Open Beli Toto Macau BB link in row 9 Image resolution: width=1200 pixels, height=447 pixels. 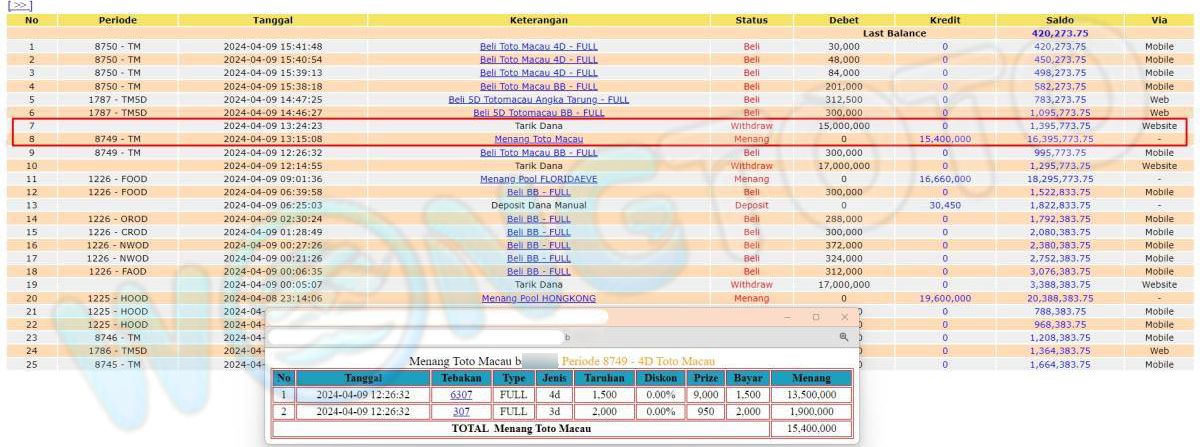click(x=538, y=153)
